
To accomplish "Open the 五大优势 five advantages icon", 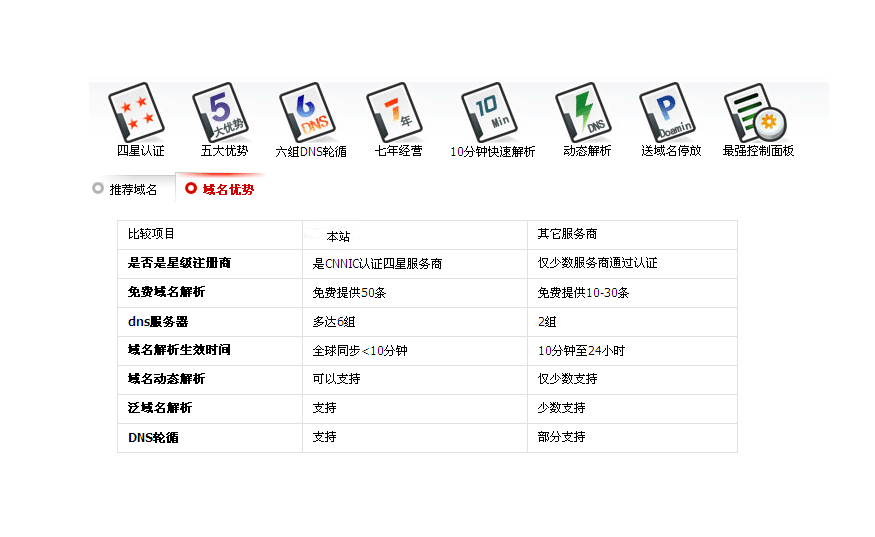I will pyautogui.click(x=222, y=112).
